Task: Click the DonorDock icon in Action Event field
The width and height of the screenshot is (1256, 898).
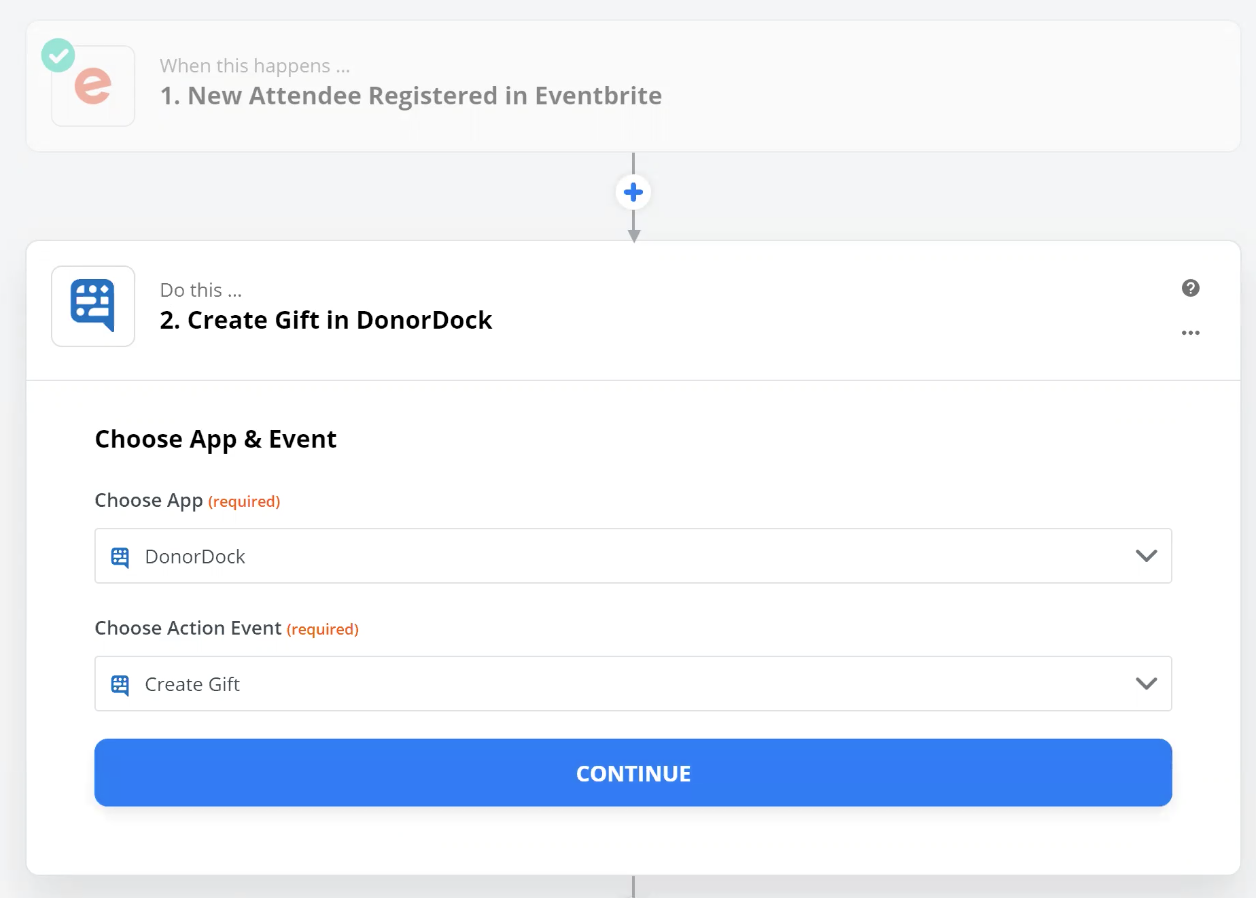Action: 120,685
